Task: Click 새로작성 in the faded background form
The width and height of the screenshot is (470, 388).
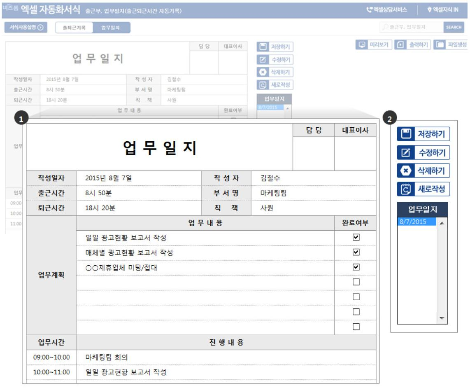Action: [x=275, y=85]
